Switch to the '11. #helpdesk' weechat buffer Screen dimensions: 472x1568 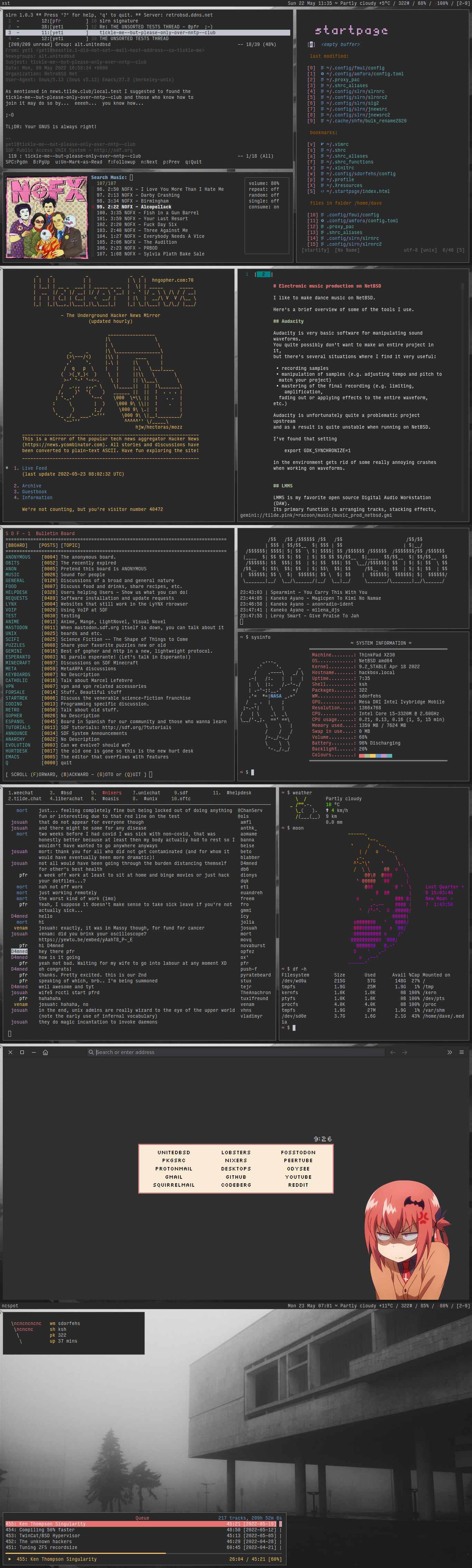[232, 793]
